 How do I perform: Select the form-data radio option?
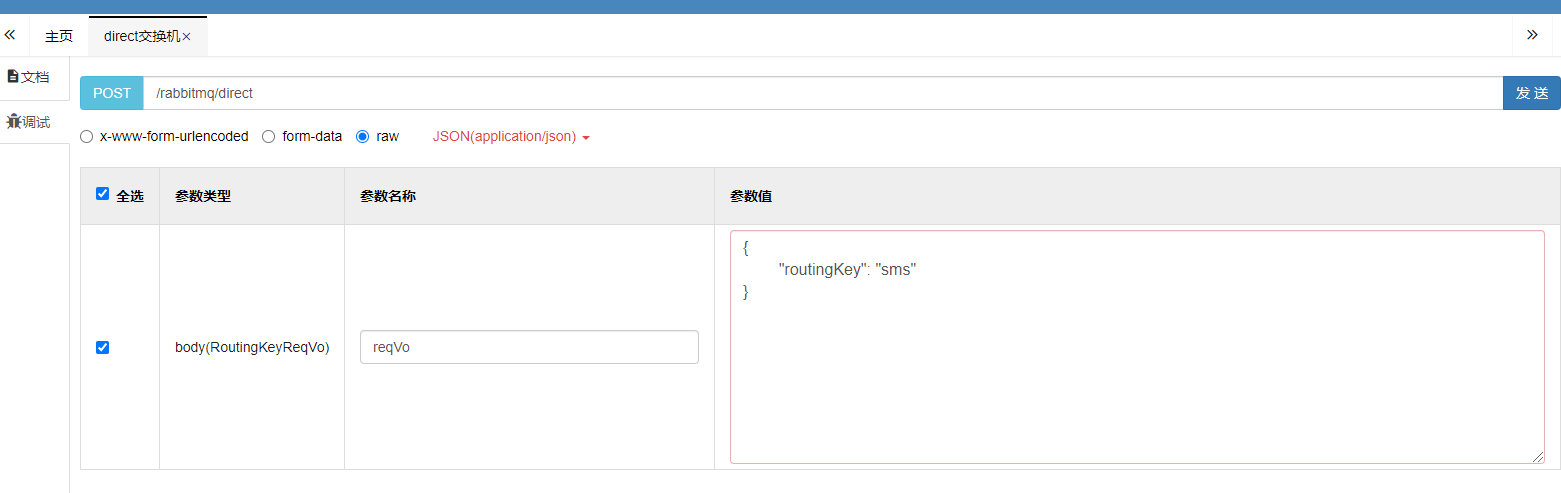pyautogui.click(x=269, y=137)
